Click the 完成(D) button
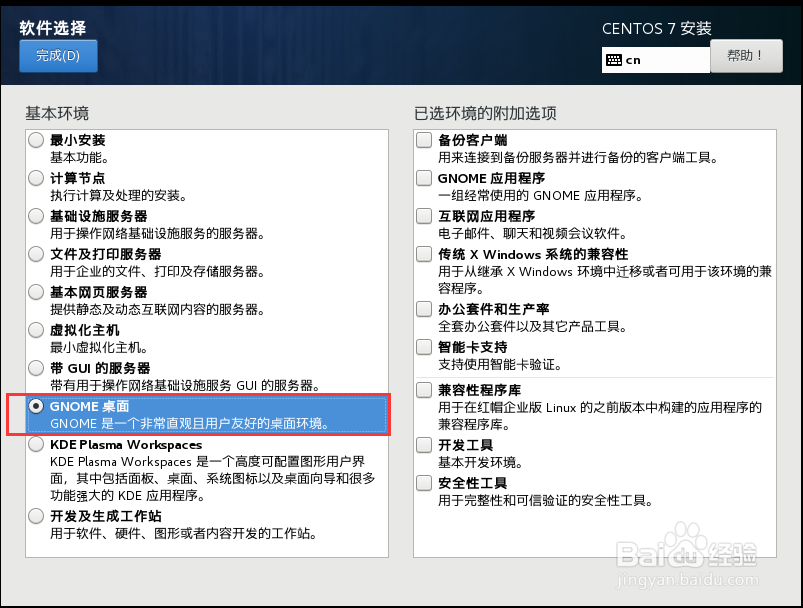The image size is (803, 608). click(57, 56)
